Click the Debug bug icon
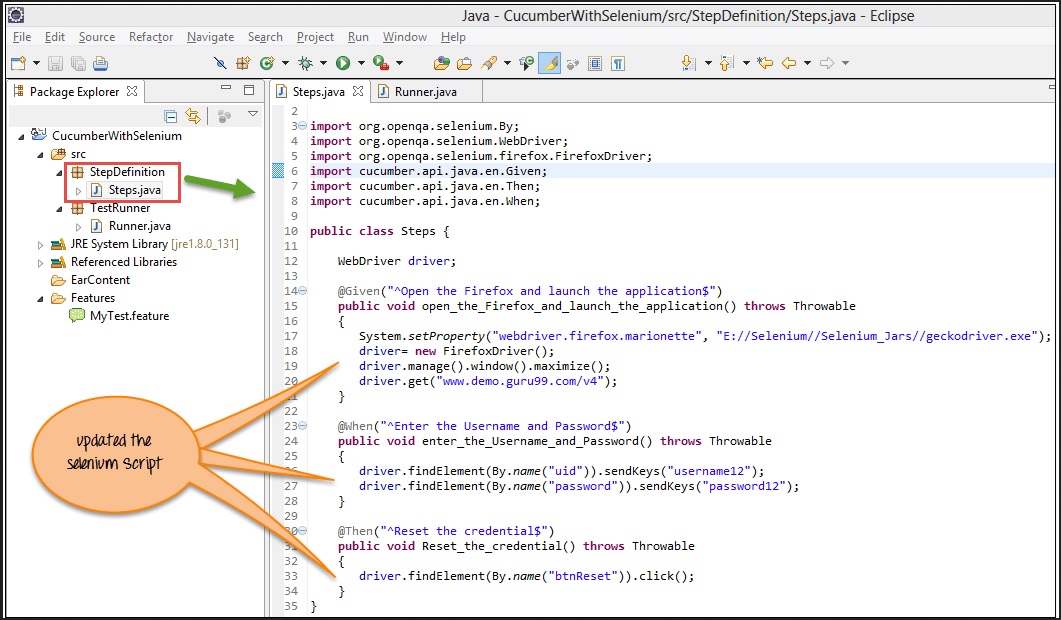This screenshot has width=1061, height=620. point(305,64)
